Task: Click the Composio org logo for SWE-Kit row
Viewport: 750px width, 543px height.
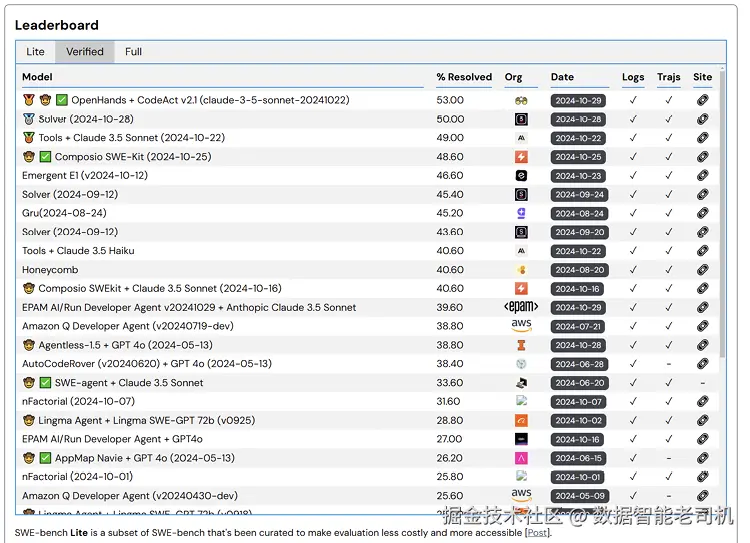Action: pos(521,156)
